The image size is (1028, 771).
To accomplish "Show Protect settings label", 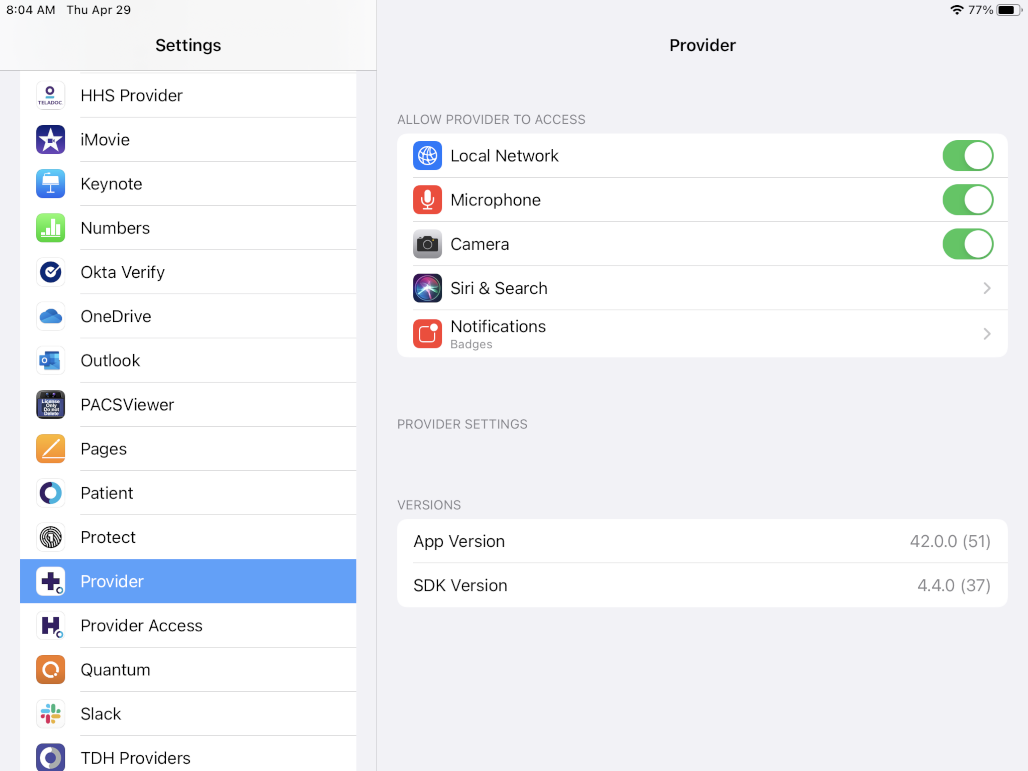I will (x=108, y=537).
